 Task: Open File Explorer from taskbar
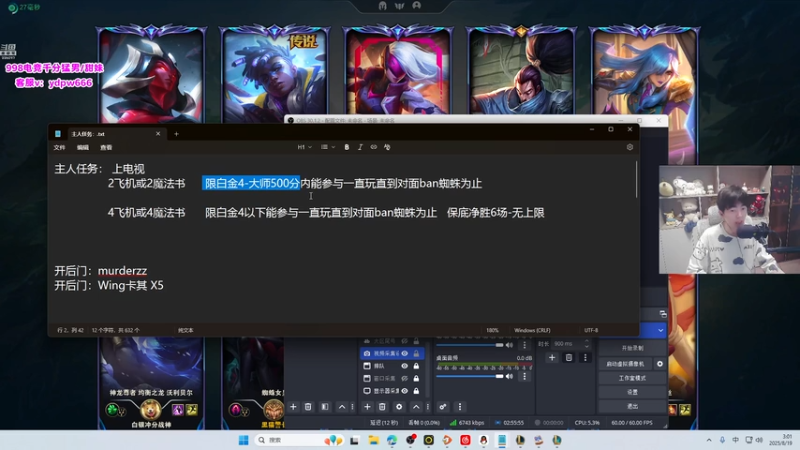click(x=373, y=440)
